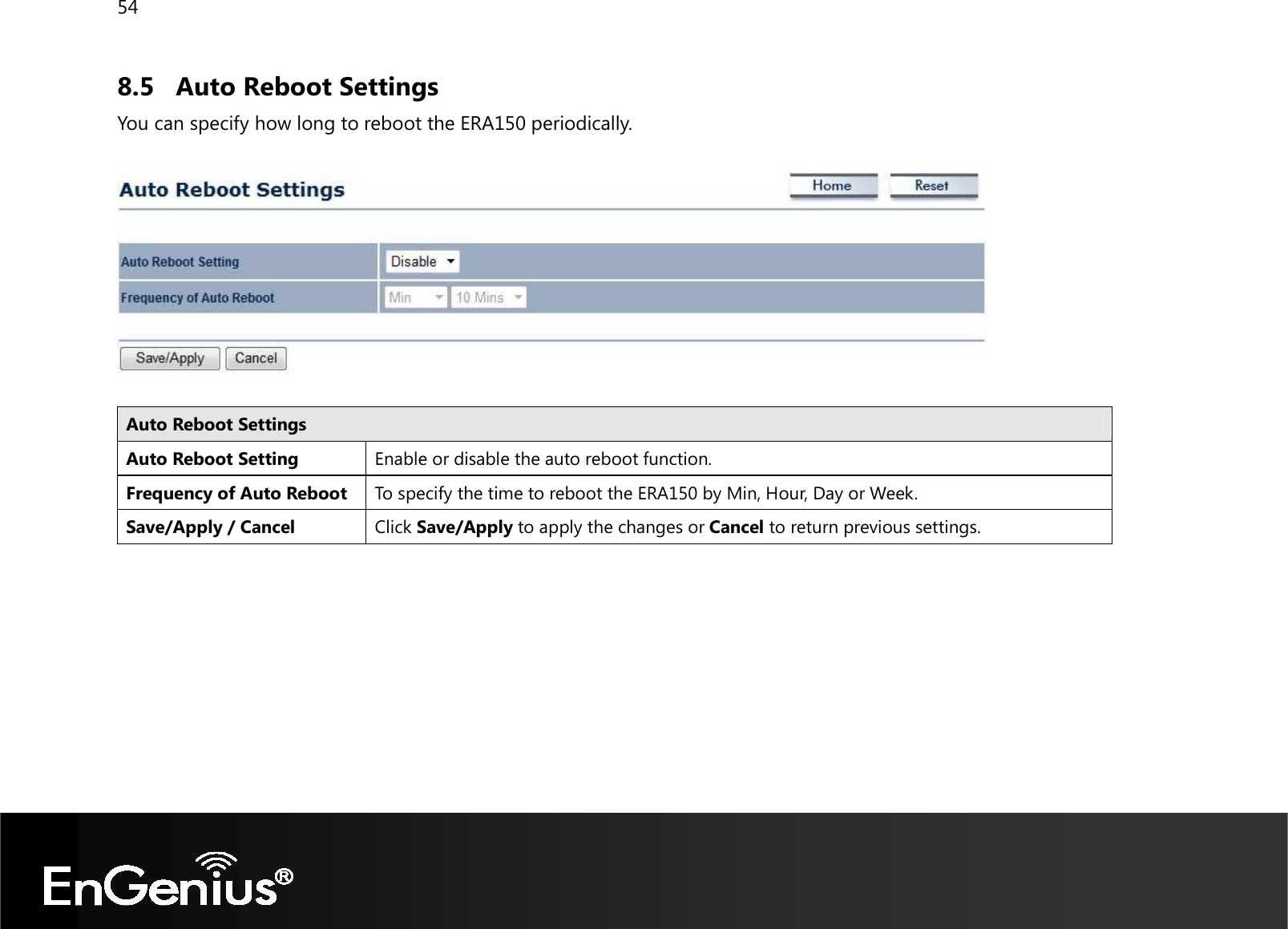Click the 'Auto Reboot Setting' cell in description table
The width and height of the screenshot is (1288, 929).
click(242, 458)
